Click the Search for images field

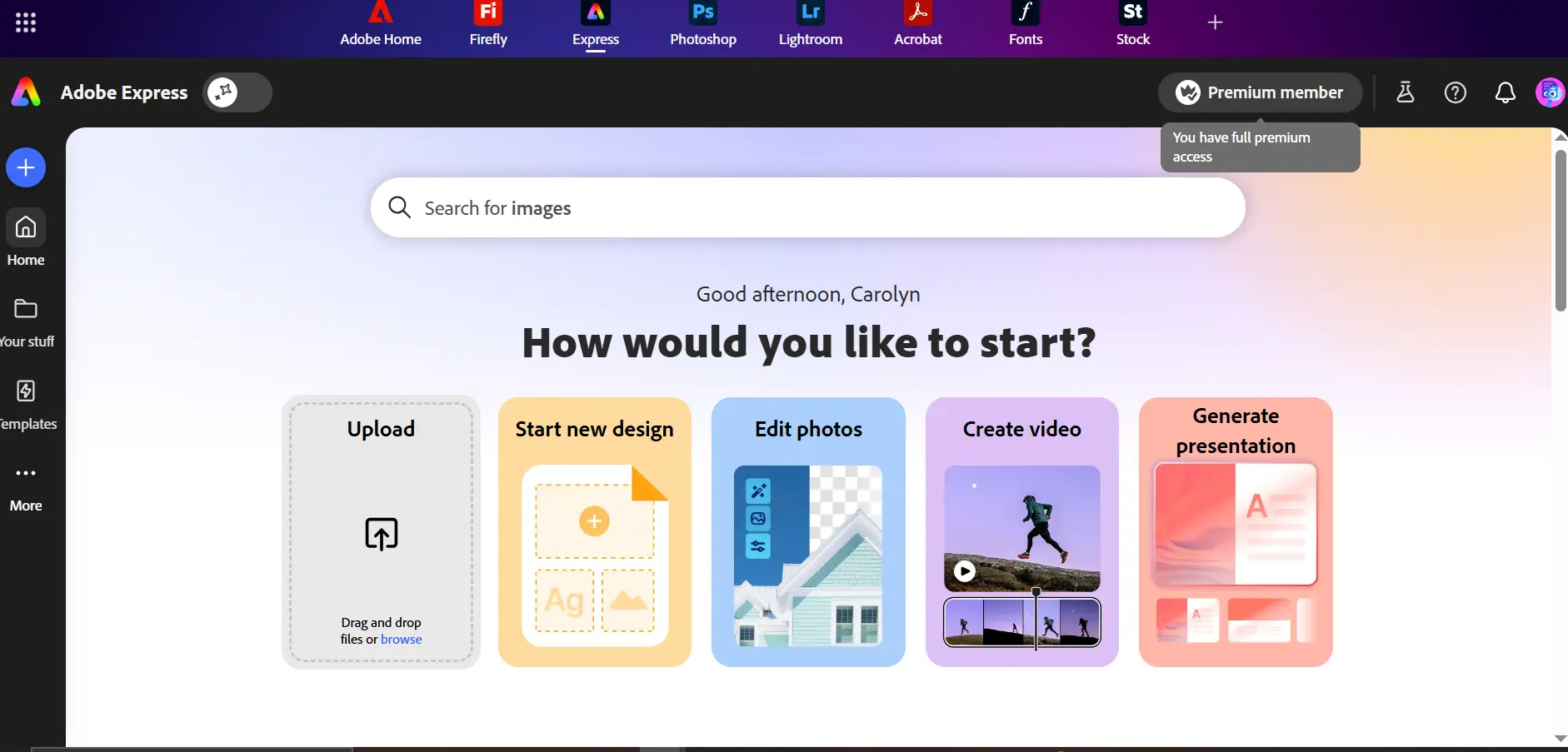point(807,207)
